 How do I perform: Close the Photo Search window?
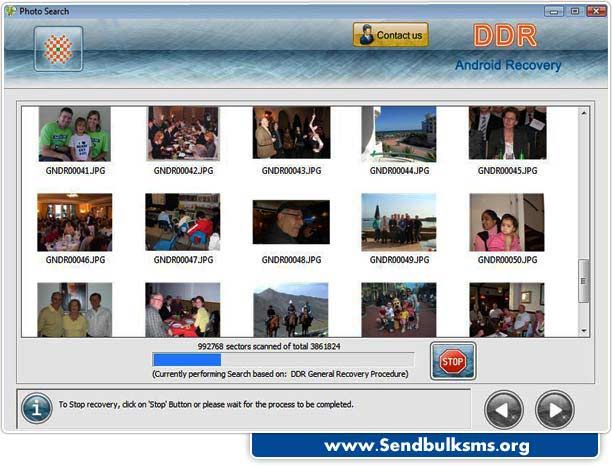tap(596, 11)
